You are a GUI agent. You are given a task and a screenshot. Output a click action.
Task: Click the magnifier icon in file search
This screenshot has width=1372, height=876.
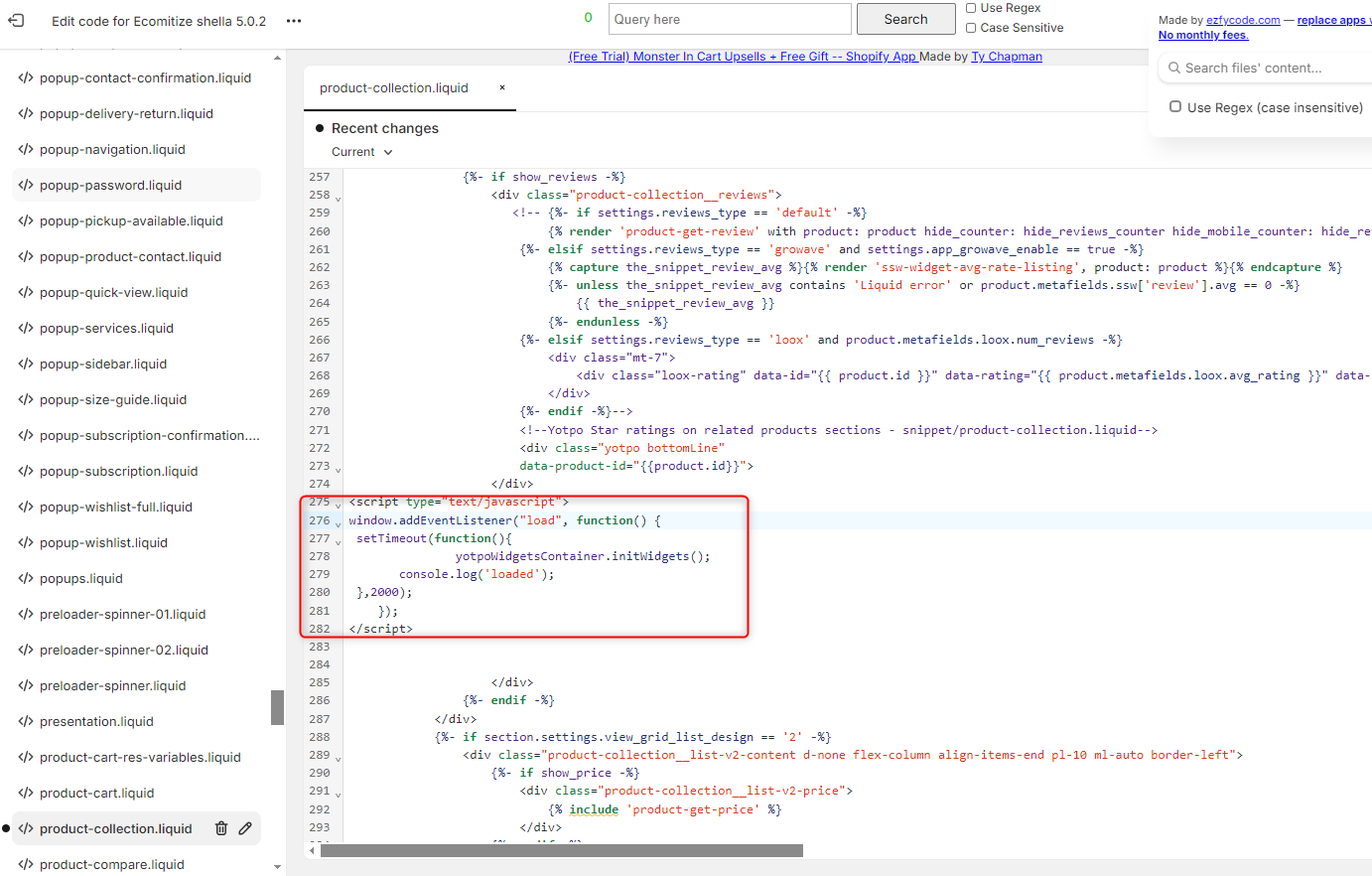click(x=1174, y=68)
